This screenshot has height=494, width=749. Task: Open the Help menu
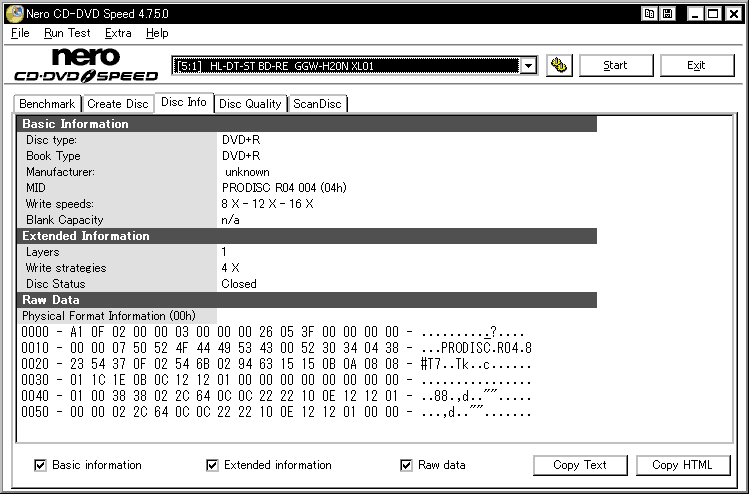click(x=157, y=33)
